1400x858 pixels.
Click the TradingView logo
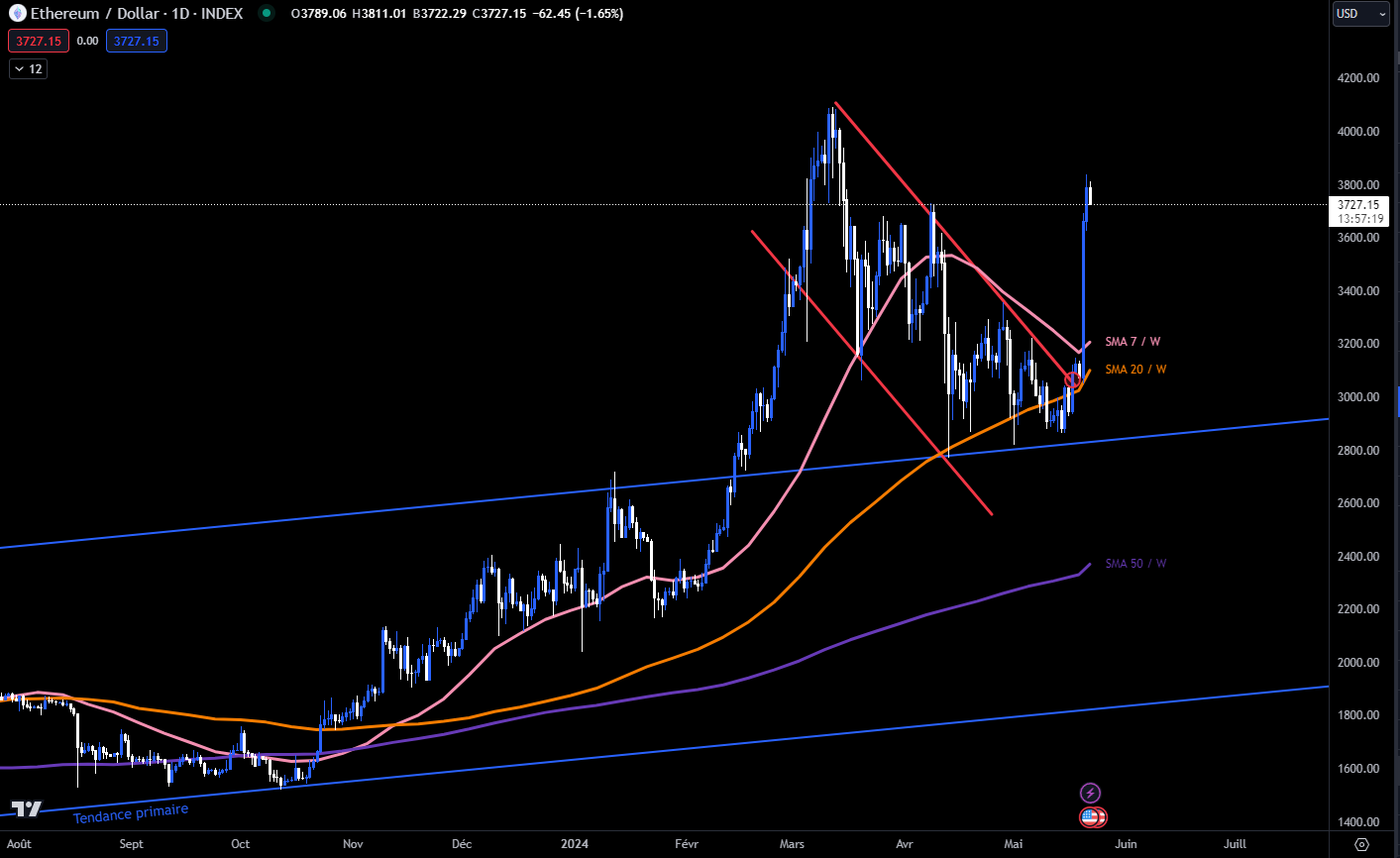click(x=26, y=808)
